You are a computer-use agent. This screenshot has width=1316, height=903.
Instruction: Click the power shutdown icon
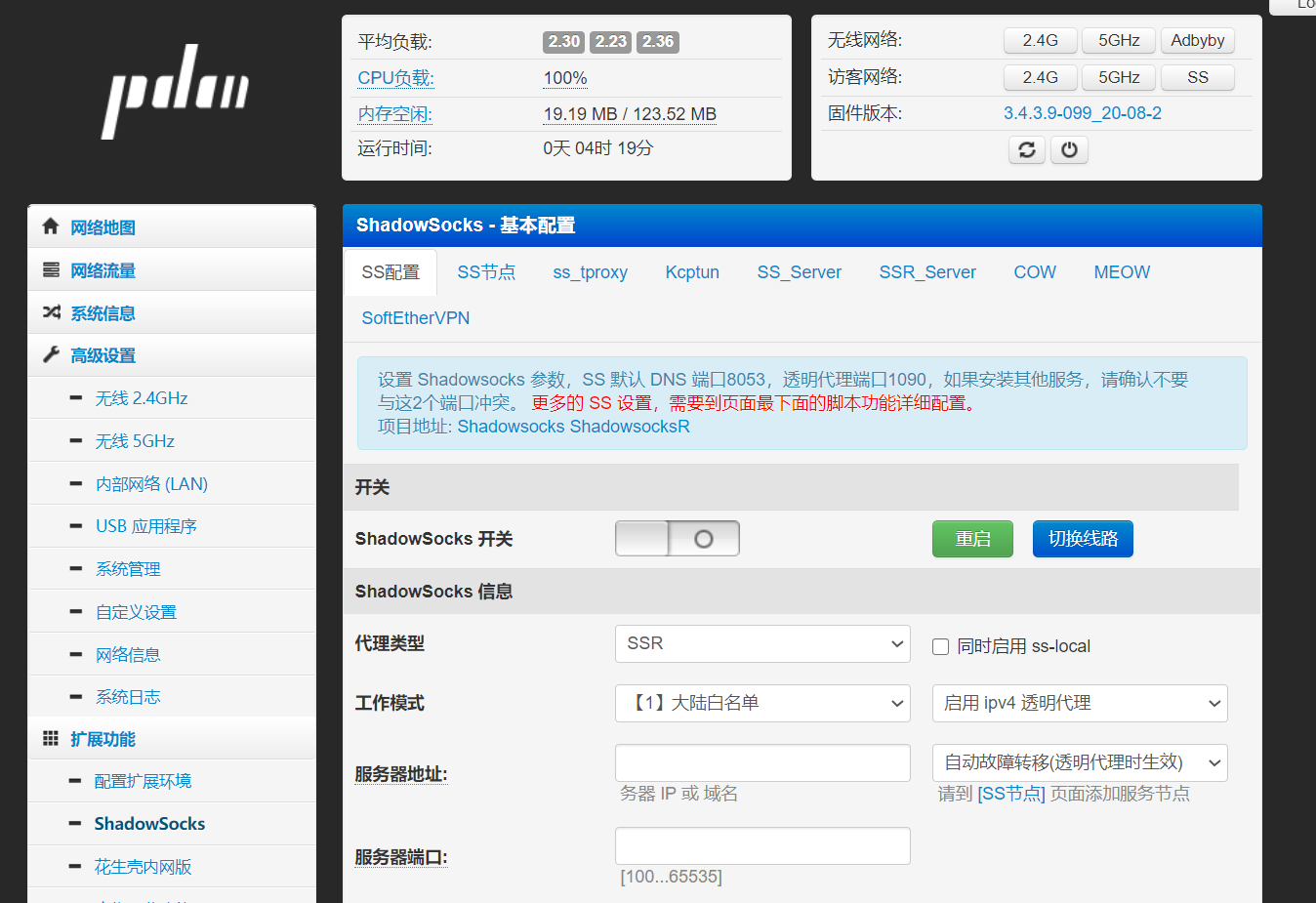tap(1069, 149)
